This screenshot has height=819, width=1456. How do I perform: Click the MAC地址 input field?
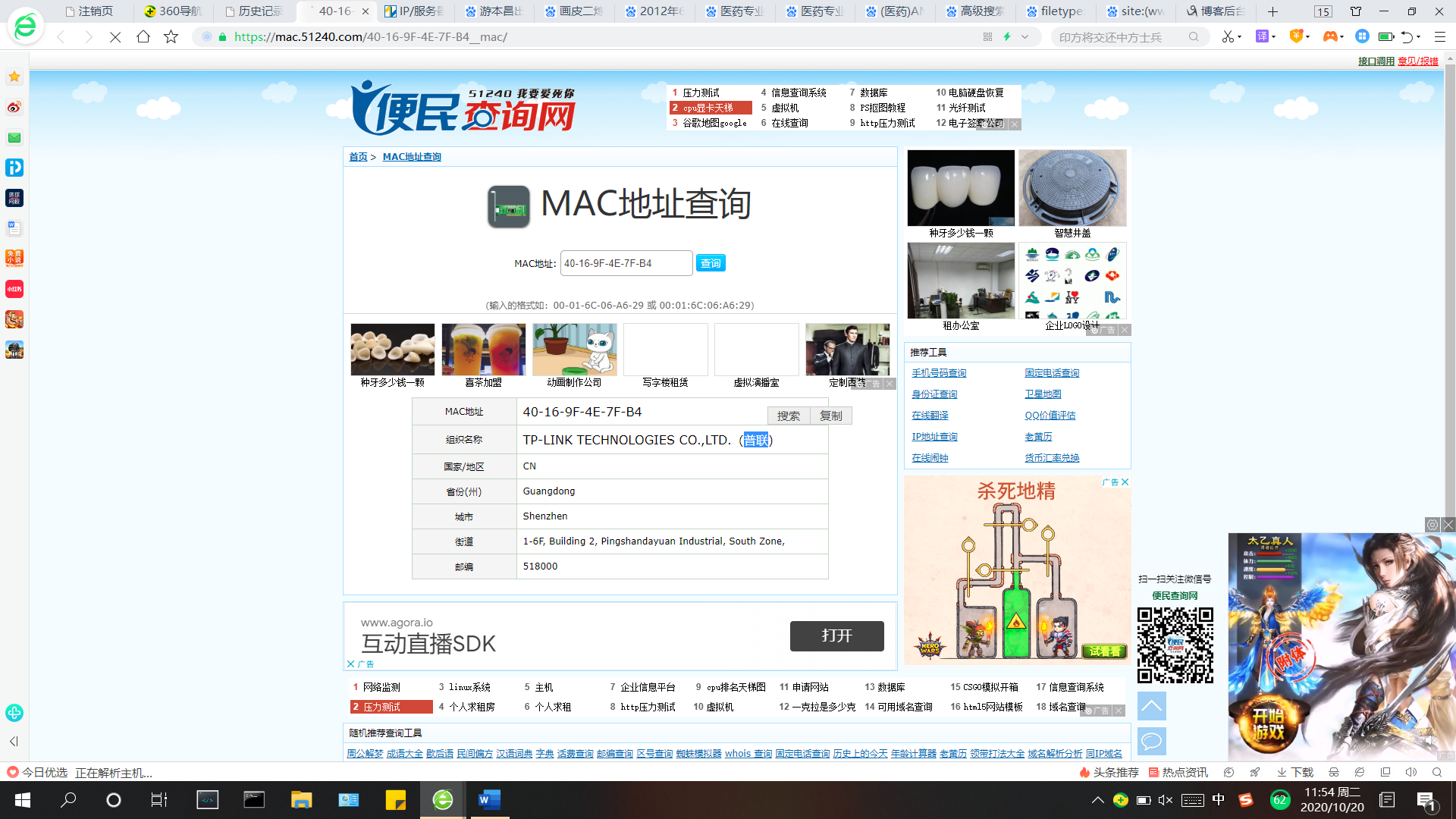click(x=626, y=263)
